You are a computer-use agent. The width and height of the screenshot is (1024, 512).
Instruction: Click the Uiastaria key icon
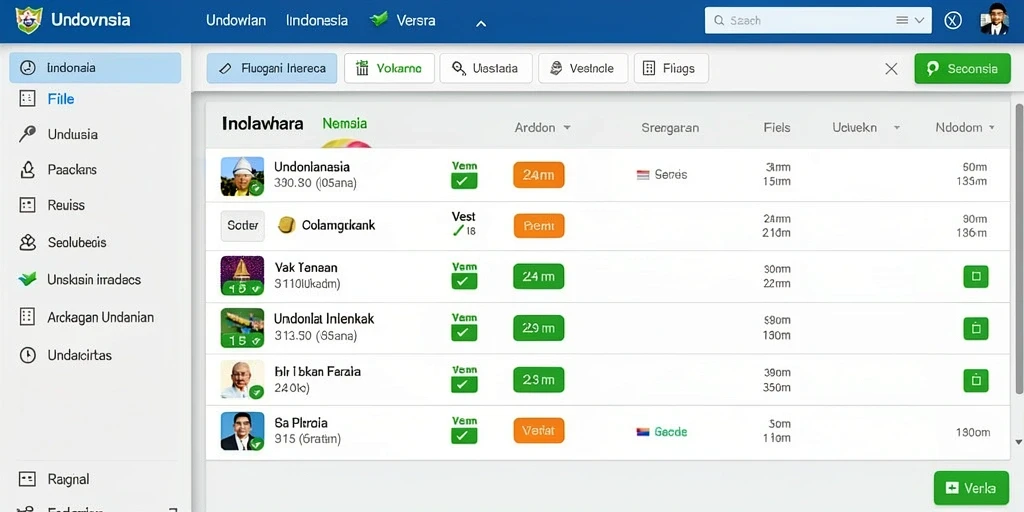[459, 68]
